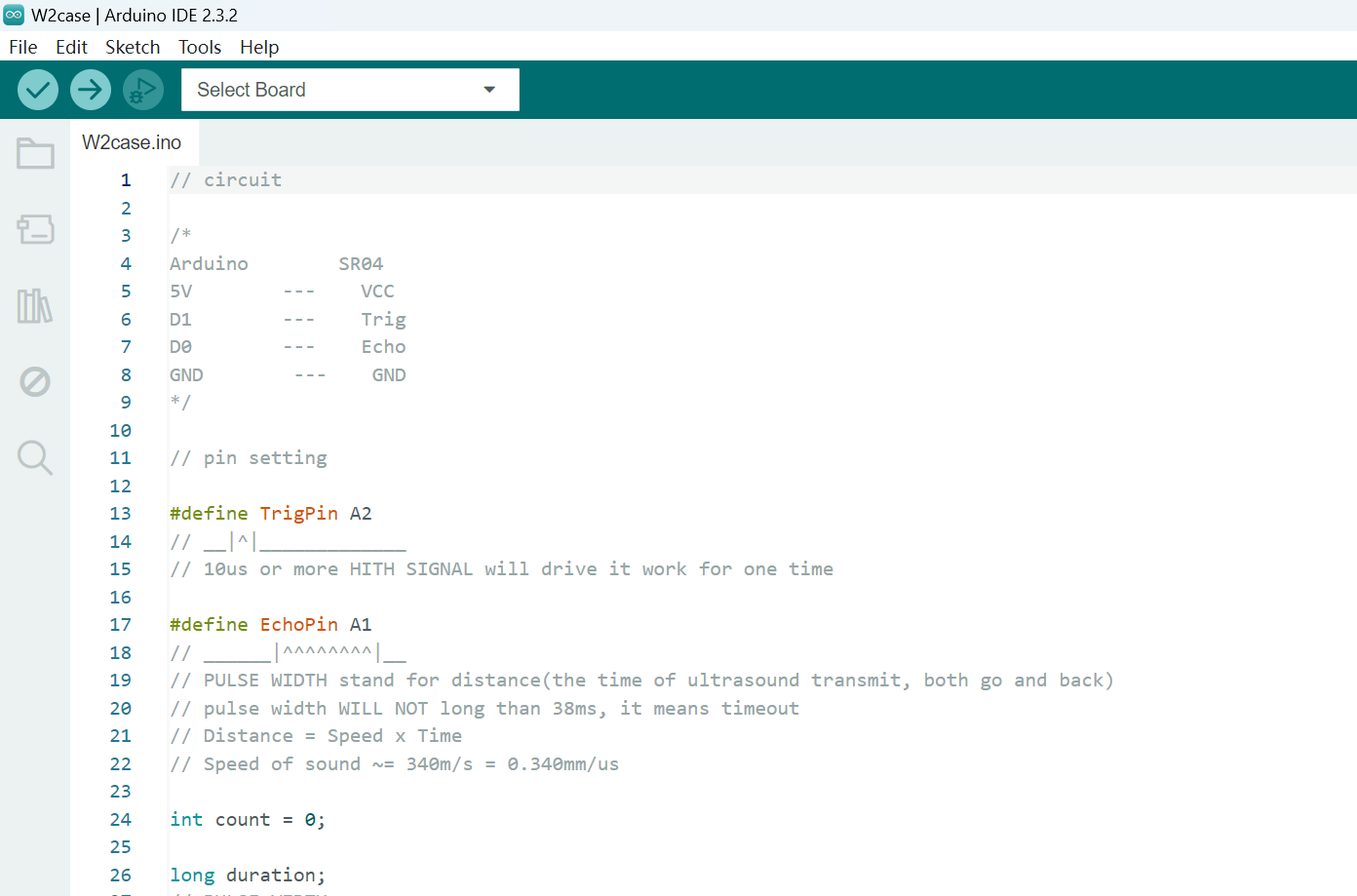
Task: Click the '5V' text on line 5
Action: (x=180, y=291)
